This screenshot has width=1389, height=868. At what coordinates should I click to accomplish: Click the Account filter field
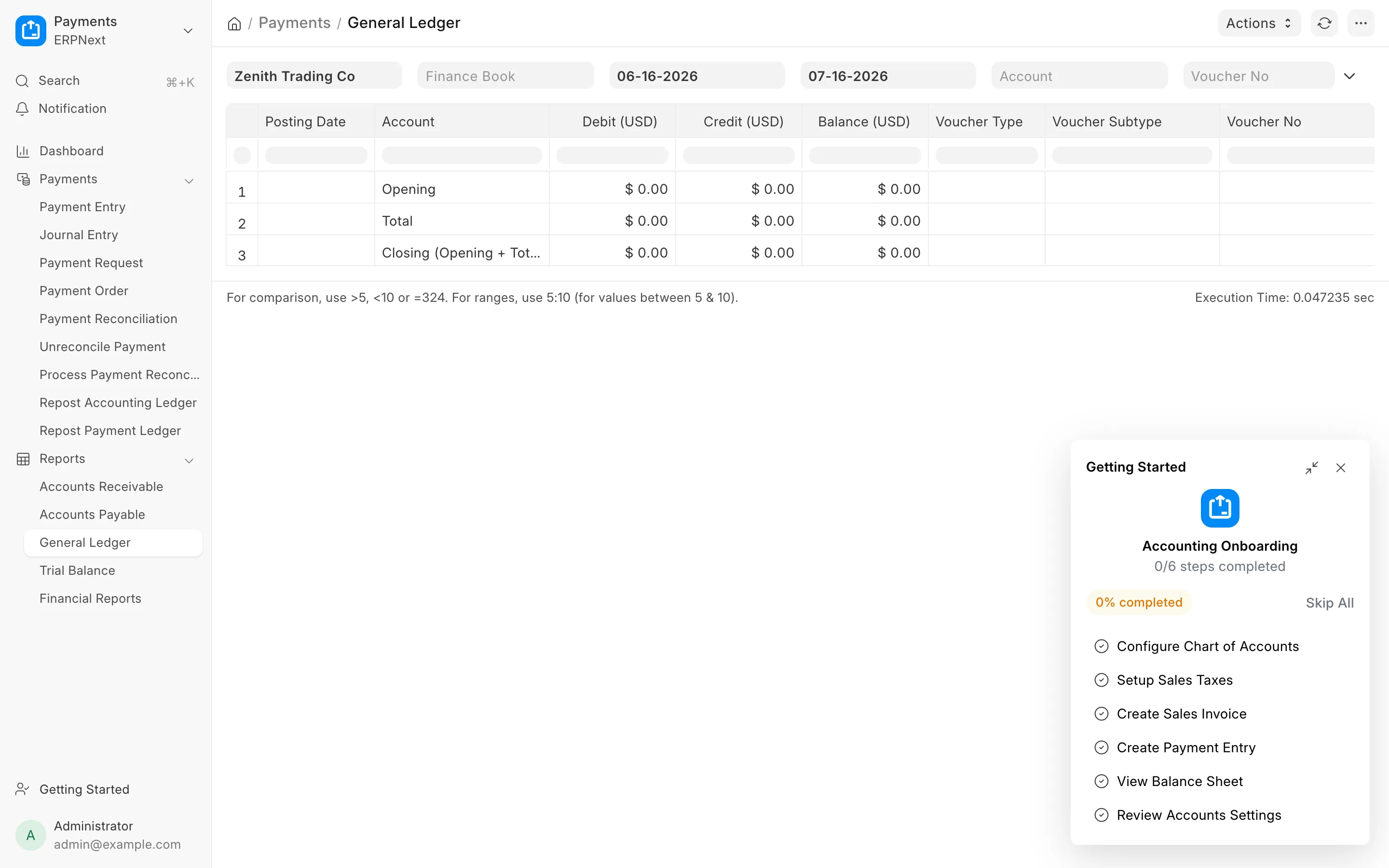[1079, 76]
